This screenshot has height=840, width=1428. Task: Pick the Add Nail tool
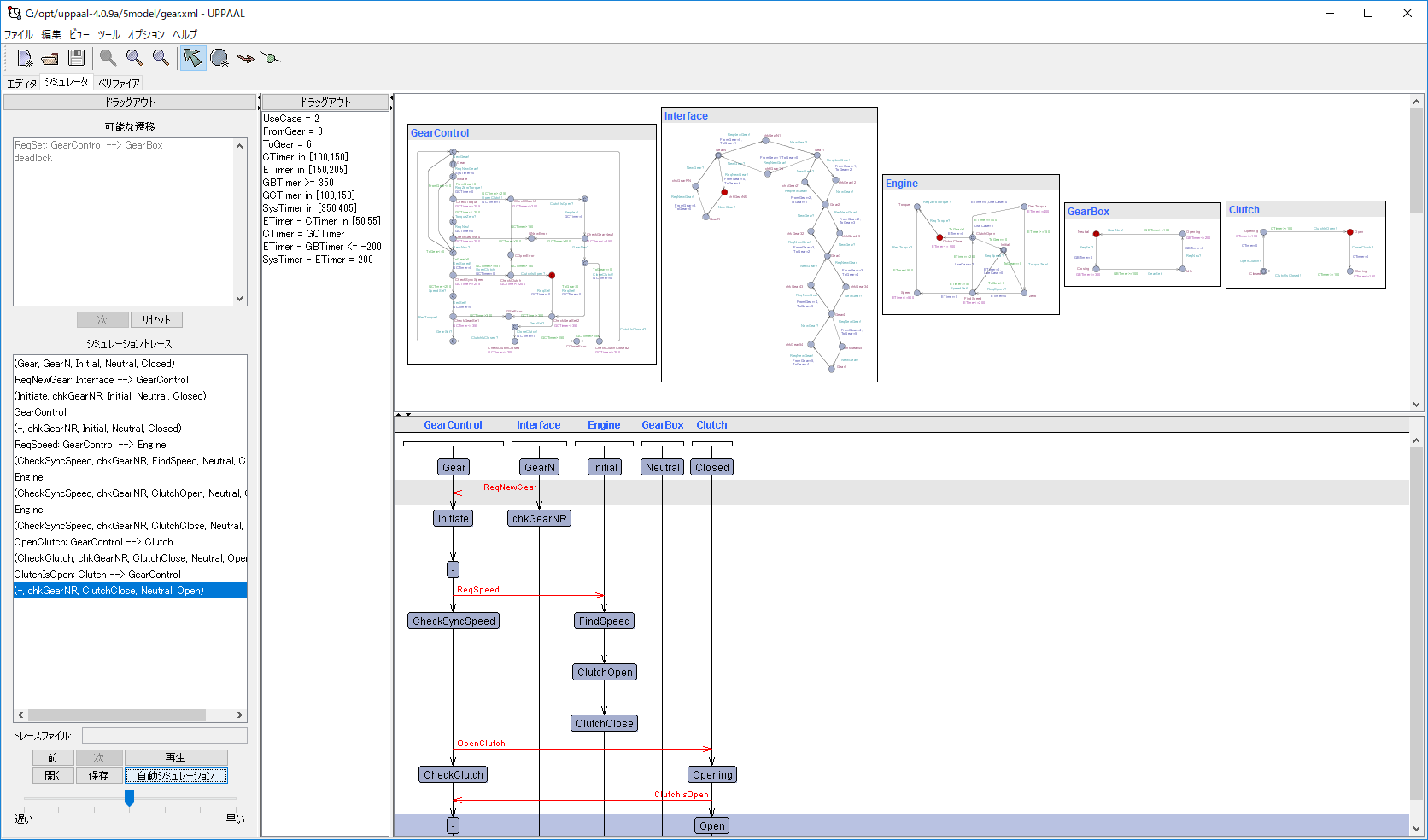[x=271, y=58]
